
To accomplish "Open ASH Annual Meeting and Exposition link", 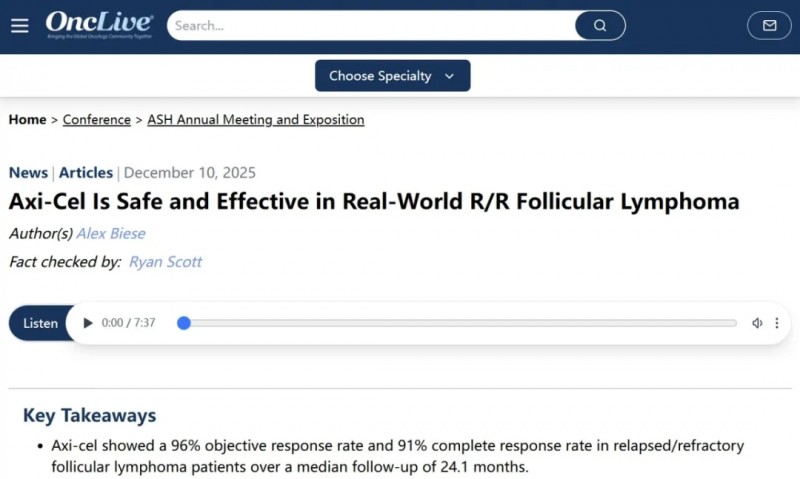I will click(x=255, y=120).
